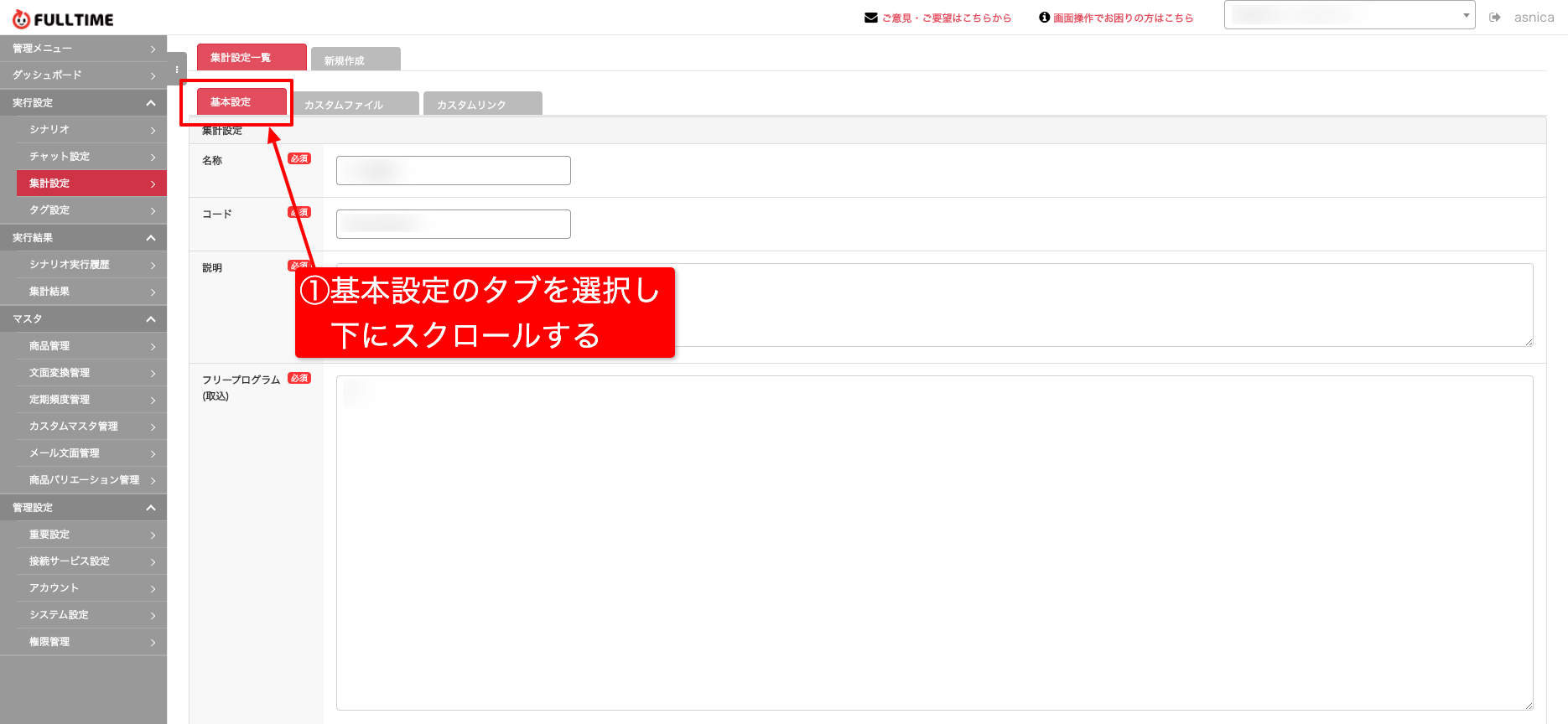Screen dimensions: 1568x724
Task: Open the account selector dropdown in header
Action: click(x=1349, y=15)
